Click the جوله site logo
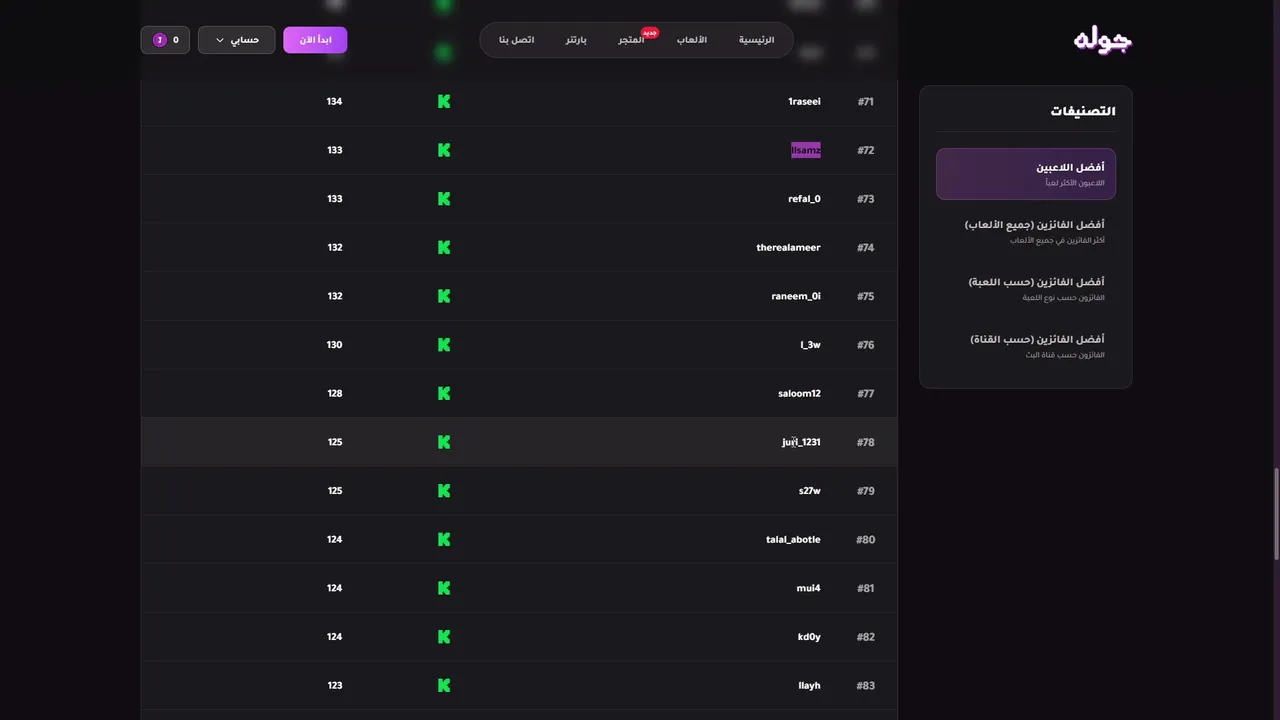The height and width of the screenshot is (720, 1280). click(x=1102, y=40)
